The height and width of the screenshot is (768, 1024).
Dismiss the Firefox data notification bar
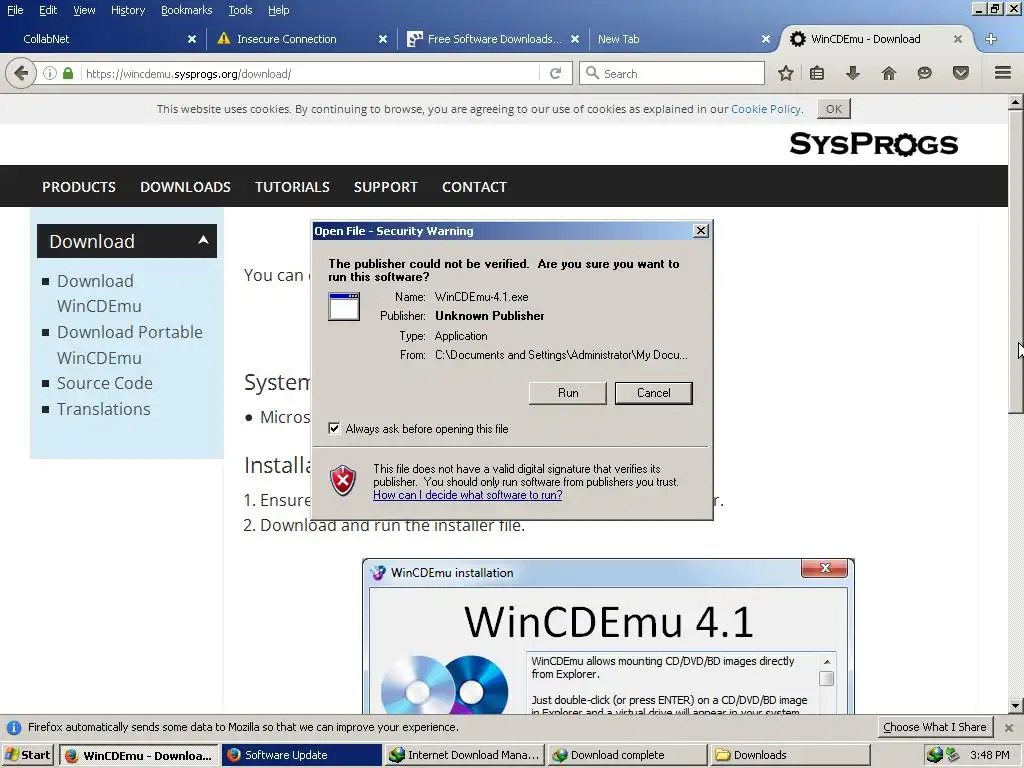coord(1009,728)
